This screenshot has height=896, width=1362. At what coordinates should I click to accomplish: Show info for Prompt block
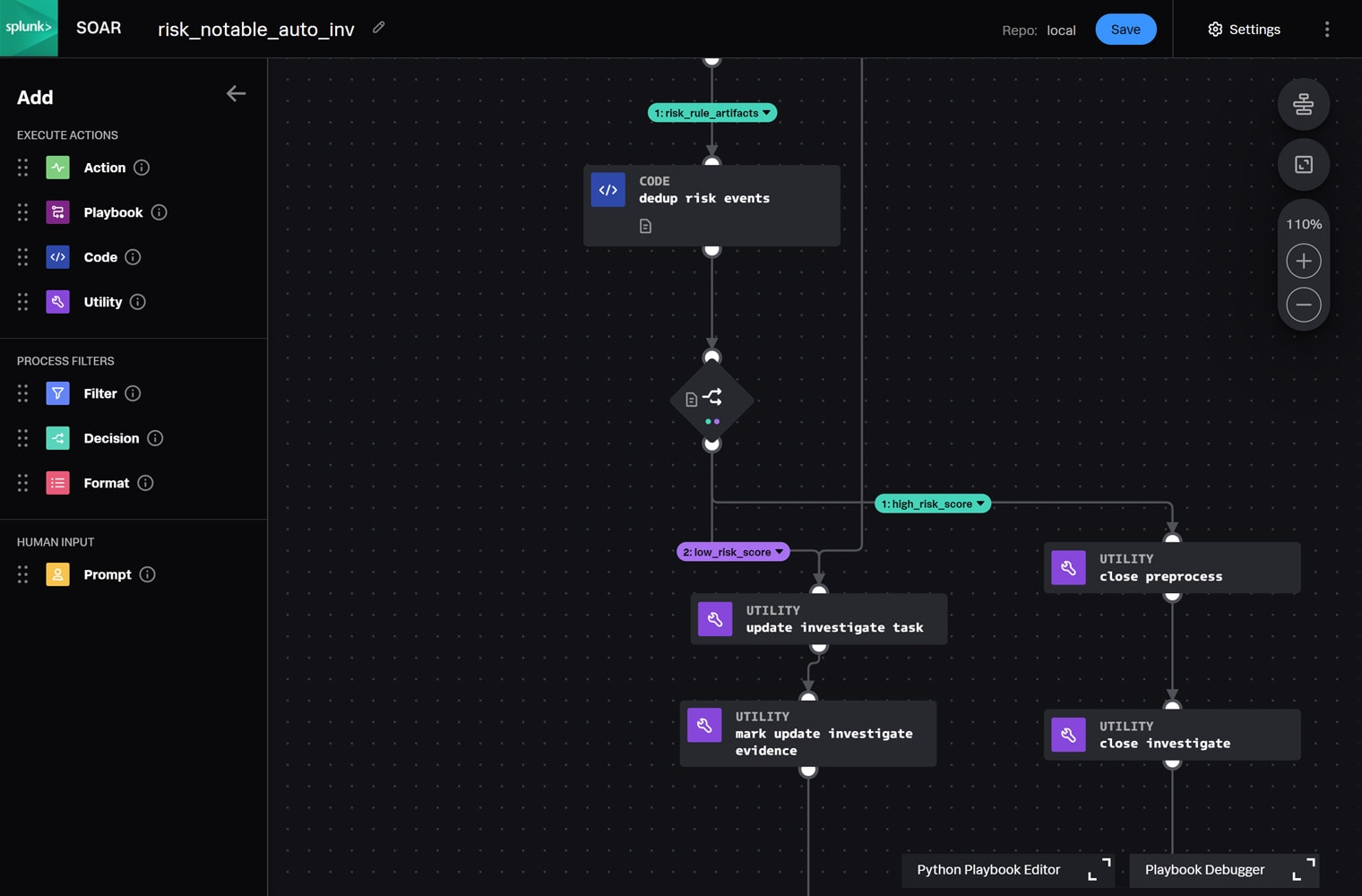148,574
